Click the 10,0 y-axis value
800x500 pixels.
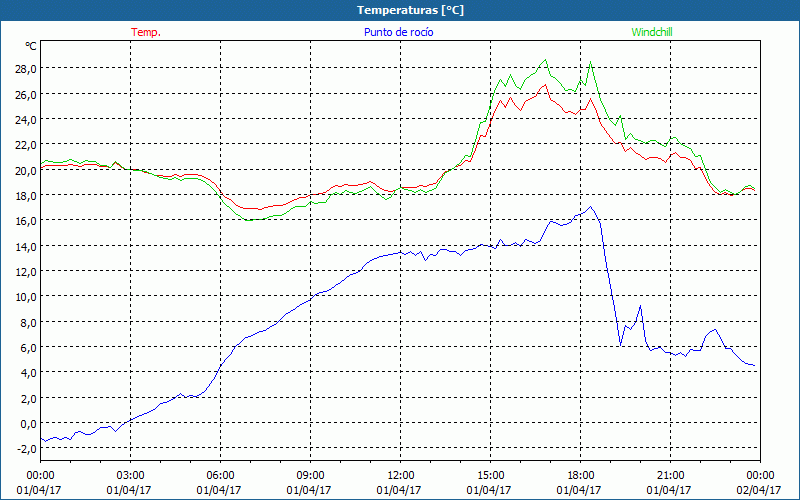coord(25,297)
